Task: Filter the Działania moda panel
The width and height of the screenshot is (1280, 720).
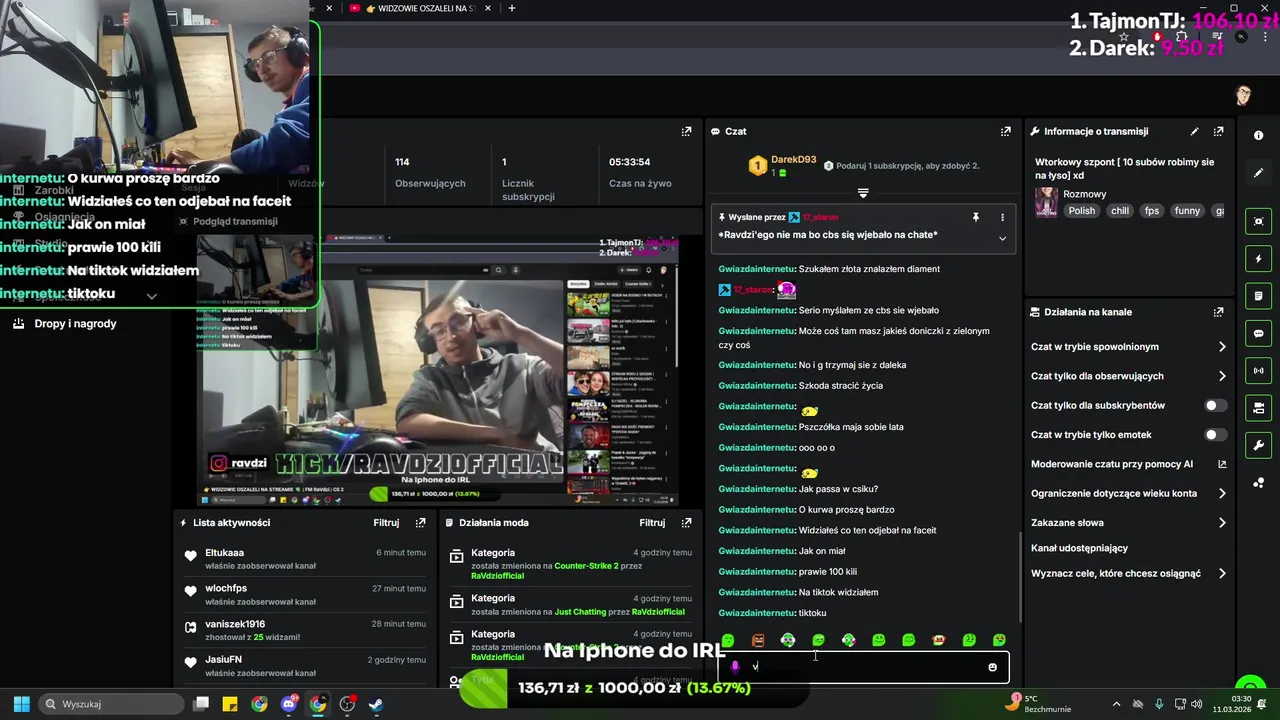Action: click(x=652, y=522)
